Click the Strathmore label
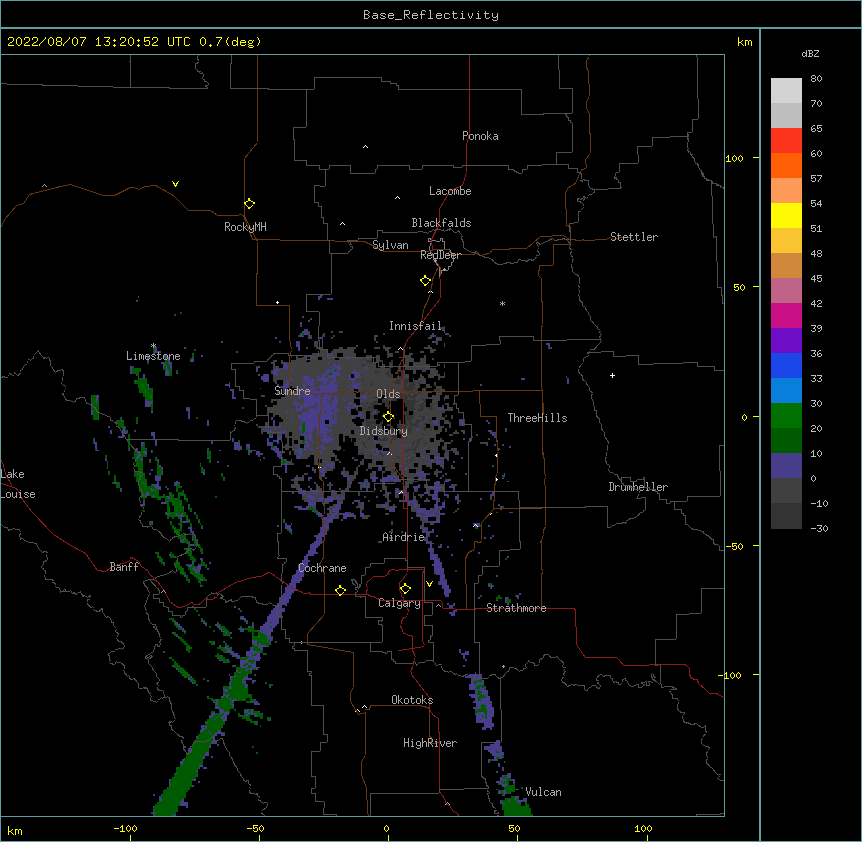862x842 pixels. tap(516, 608)
